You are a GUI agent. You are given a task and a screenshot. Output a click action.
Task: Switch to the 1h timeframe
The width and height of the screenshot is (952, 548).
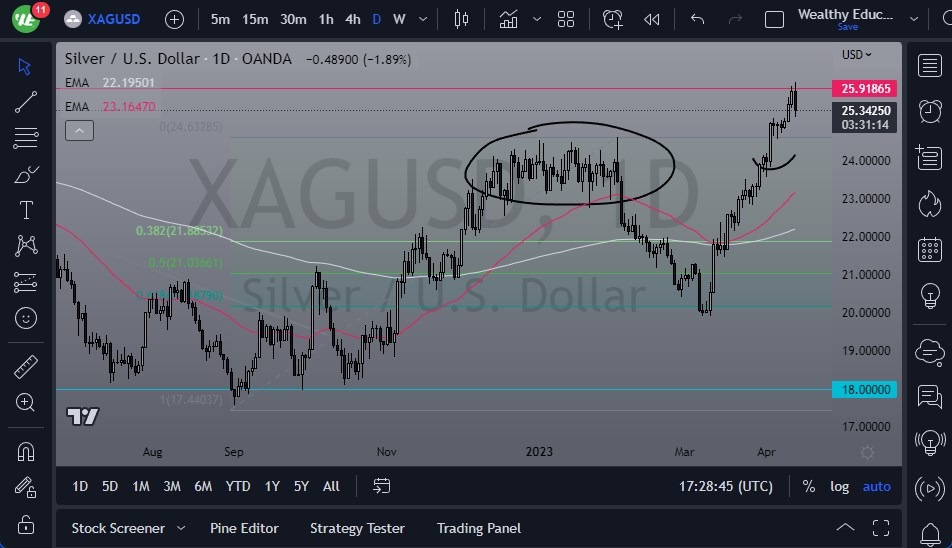pos(326,19)
